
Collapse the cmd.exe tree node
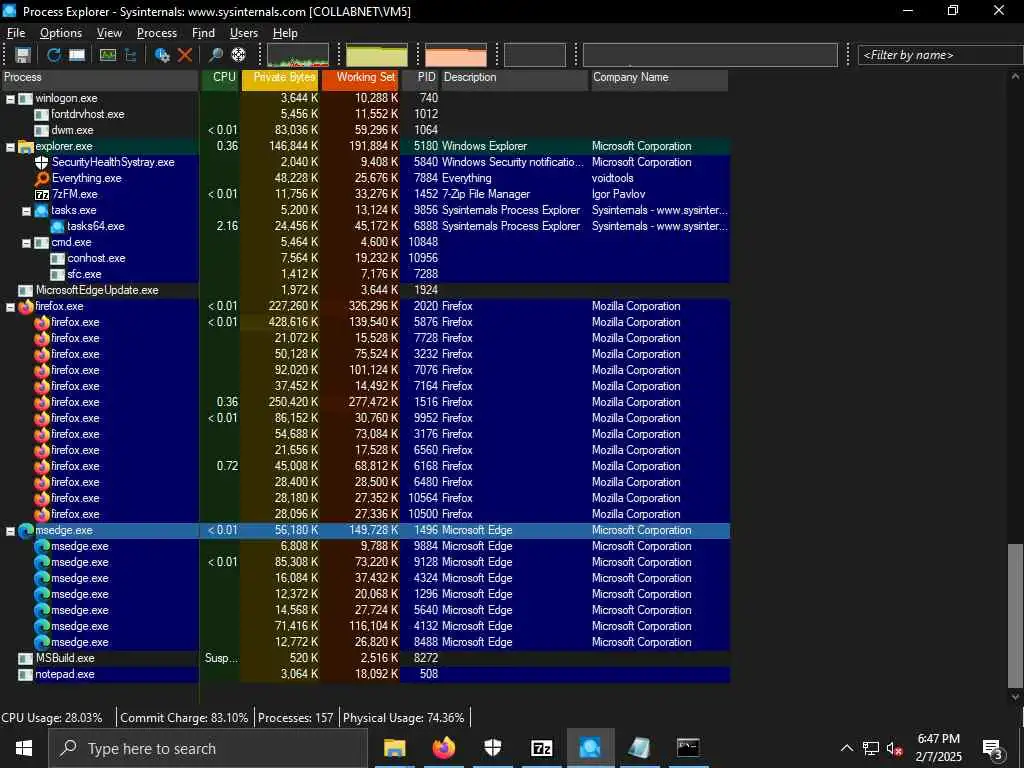(x=27, y=244)
